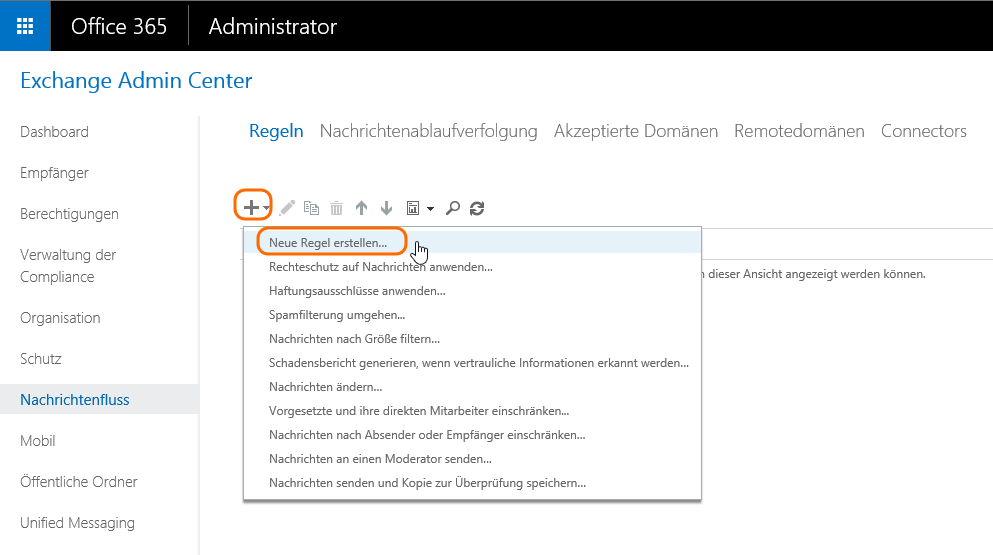The height and width of the screenshot is (555, 993).
Task: Expand the report icon dropdown arrow
Action: point(430,208)
